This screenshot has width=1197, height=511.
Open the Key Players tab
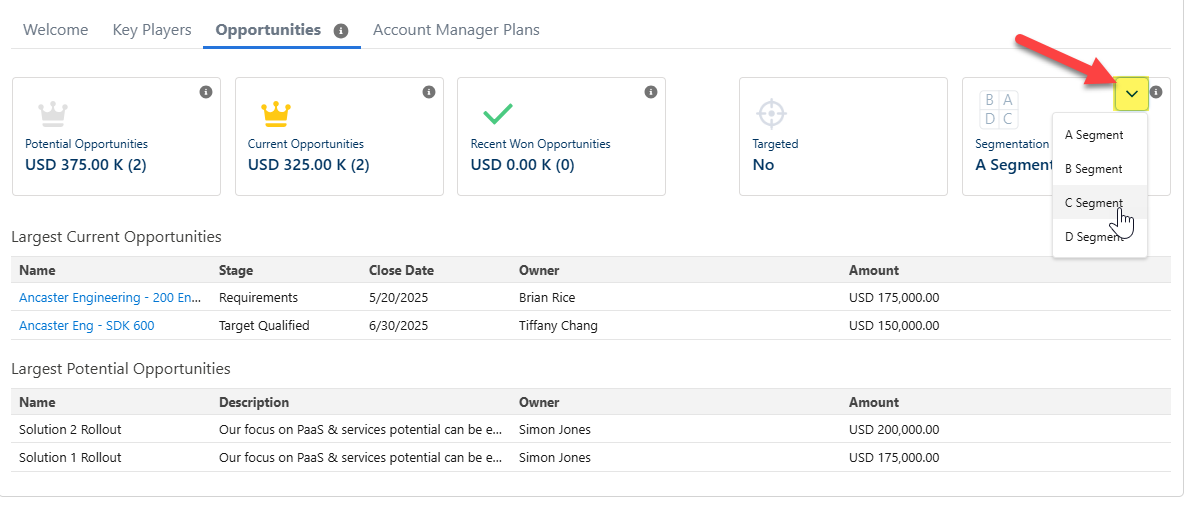coord(152,30)
